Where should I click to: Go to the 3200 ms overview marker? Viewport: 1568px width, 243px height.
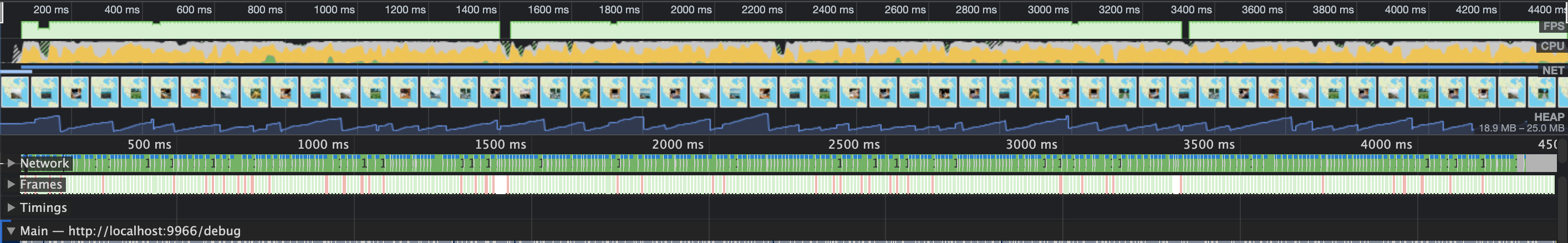point(1119,10)
